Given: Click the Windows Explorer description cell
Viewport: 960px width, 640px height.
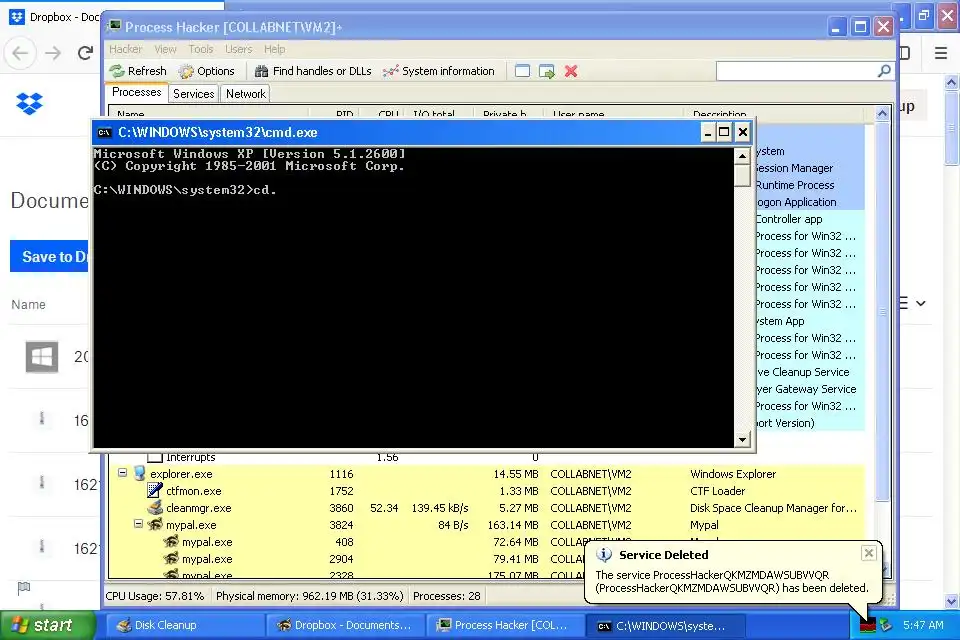Looking at the screenshot, I should [733, 474].
